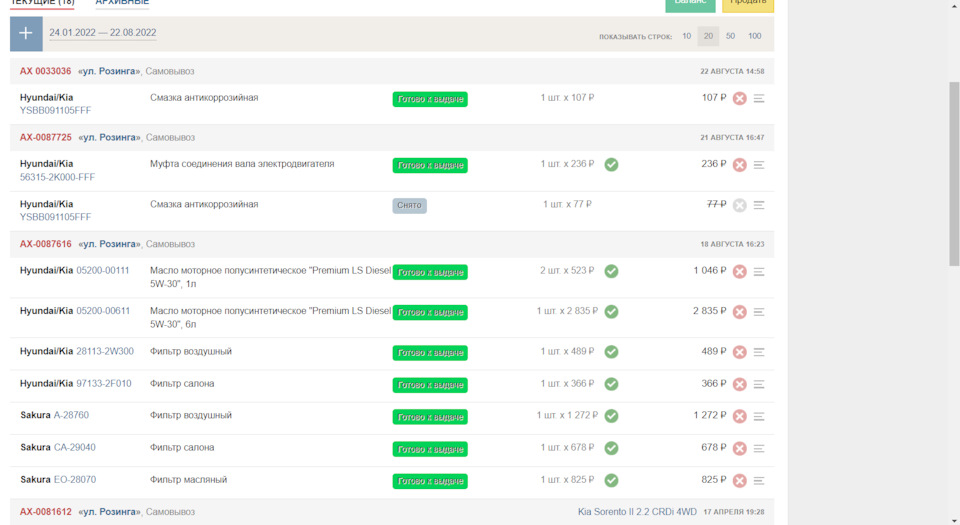Remove the 489 ₽ air filter item
The image size is (960, 525).
pos(740,352)
